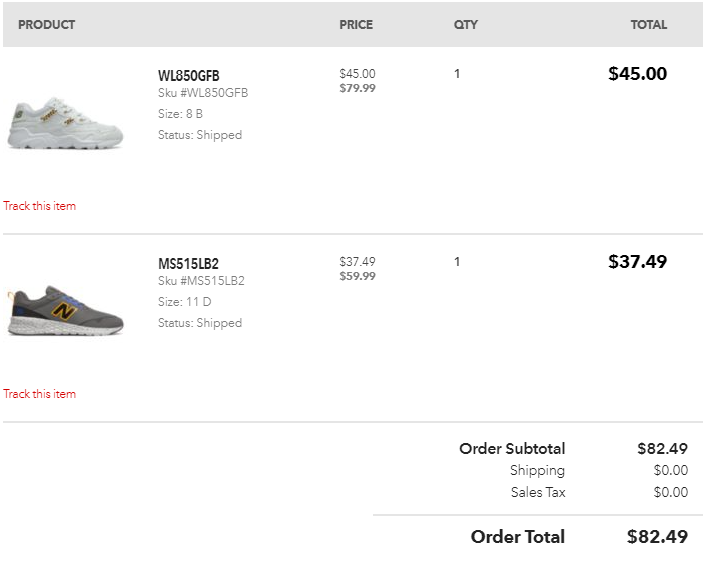Select the QTY column header
Screen dimensions: 712x572
tap(465, 25)
